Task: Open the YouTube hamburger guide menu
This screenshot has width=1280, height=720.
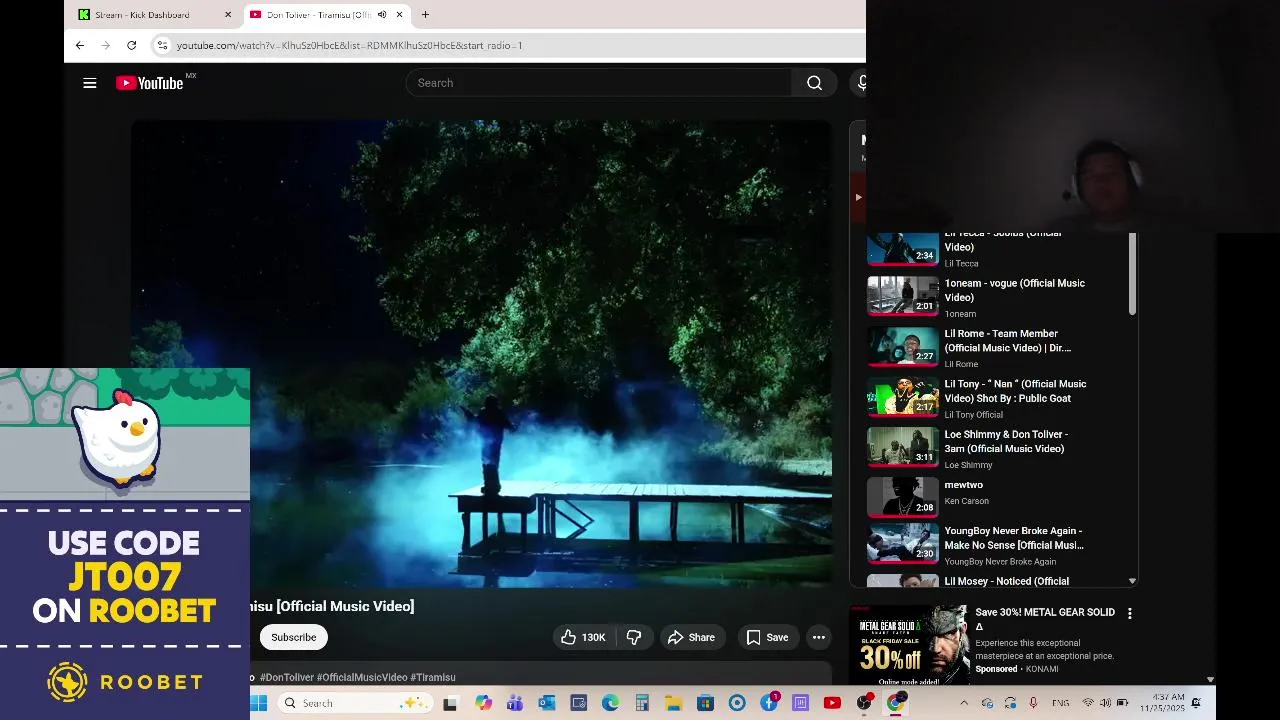Action: (x=90, y=83)
